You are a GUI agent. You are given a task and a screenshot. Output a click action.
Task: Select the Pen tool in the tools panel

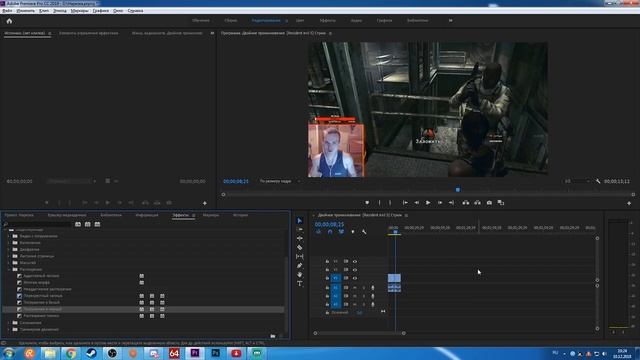(x=300, y=265)
